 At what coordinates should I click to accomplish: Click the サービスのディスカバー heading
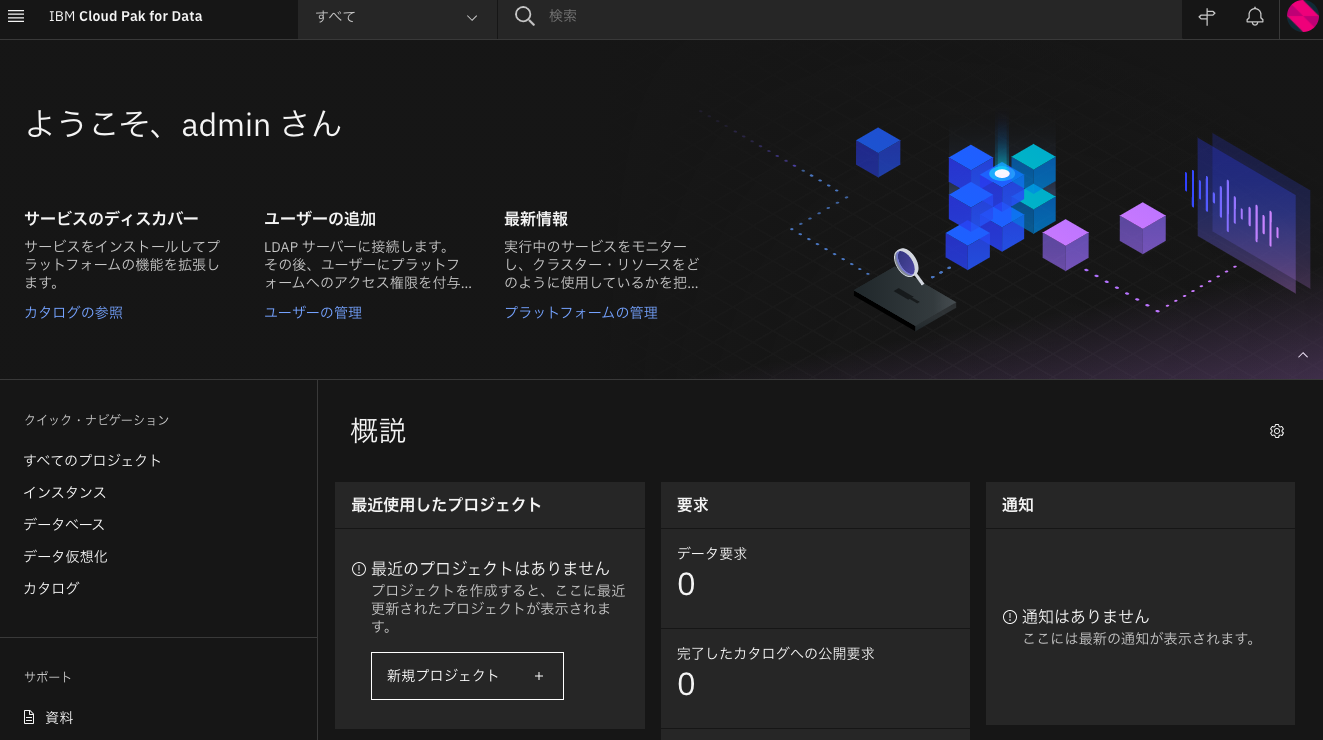click(111, 219)
